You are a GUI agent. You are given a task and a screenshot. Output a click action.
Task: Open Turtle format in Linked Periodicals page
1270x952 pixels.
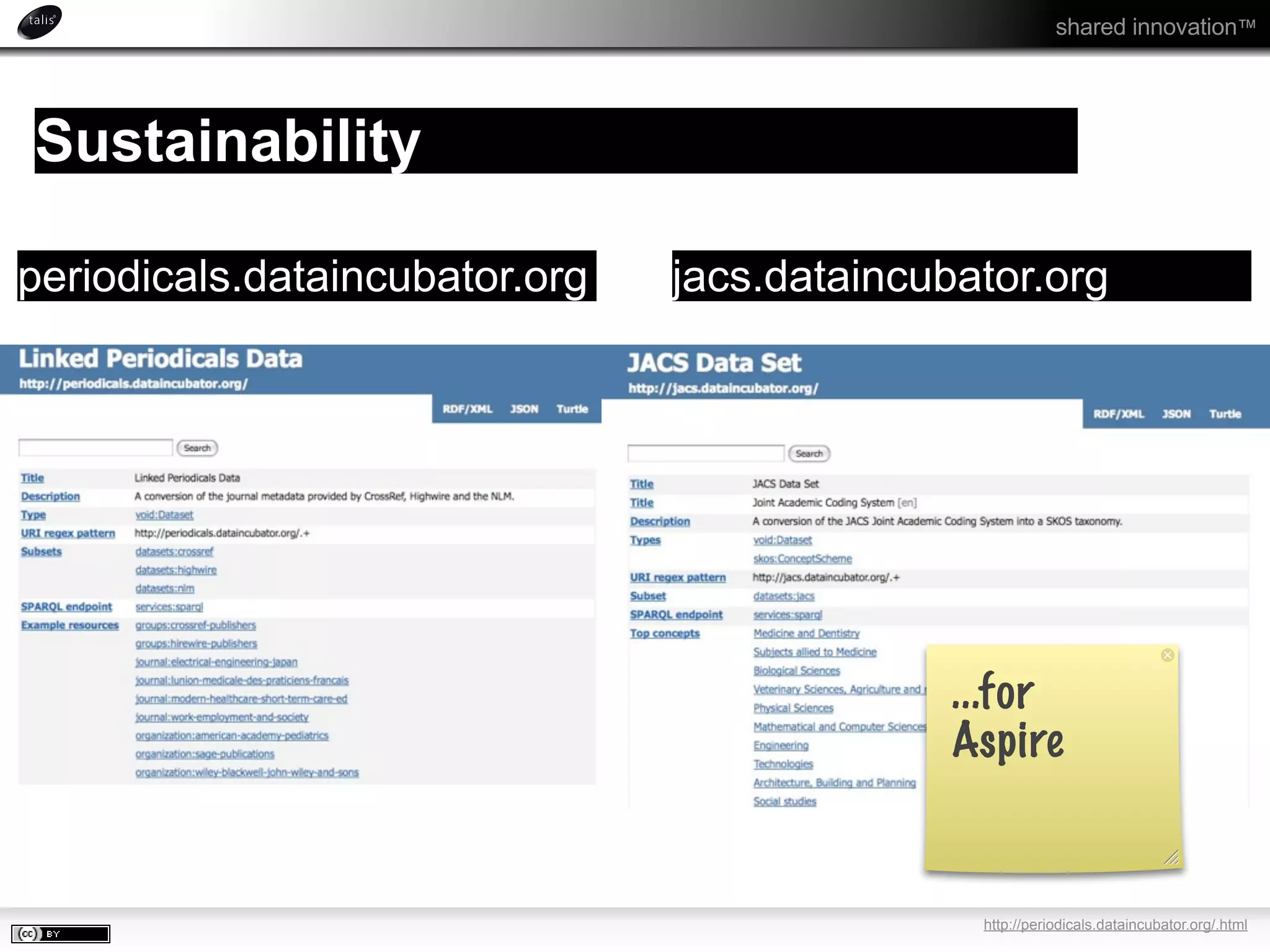click(x=572, y=409)
